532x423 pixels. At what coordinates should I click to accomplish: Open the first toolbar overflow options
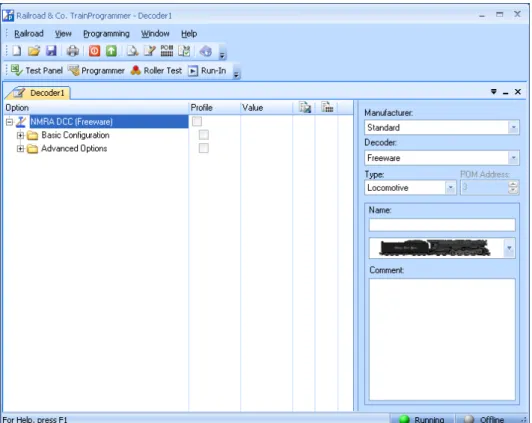(222, 54)
